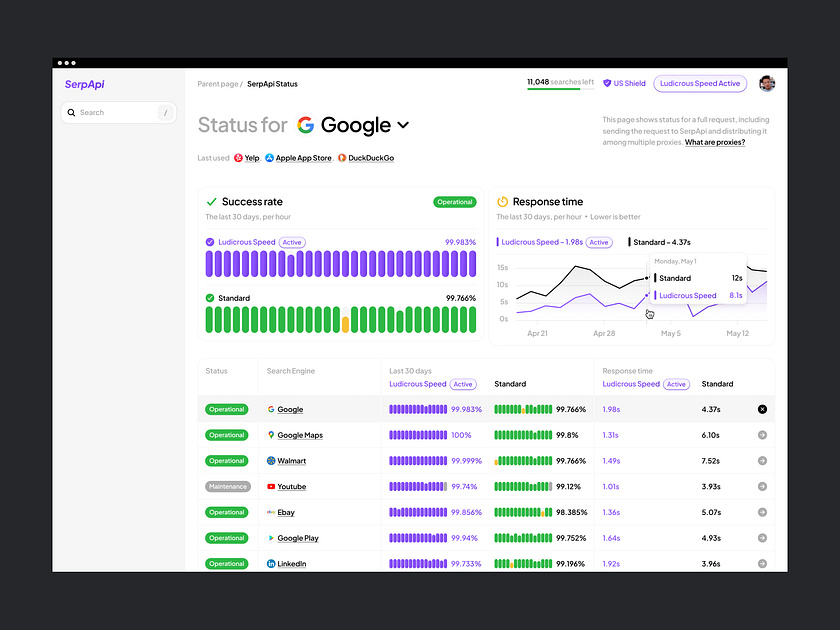This screenshot has width=840, height=630.
Task: Open the user avatar menu
Action: tap(767, 84)
